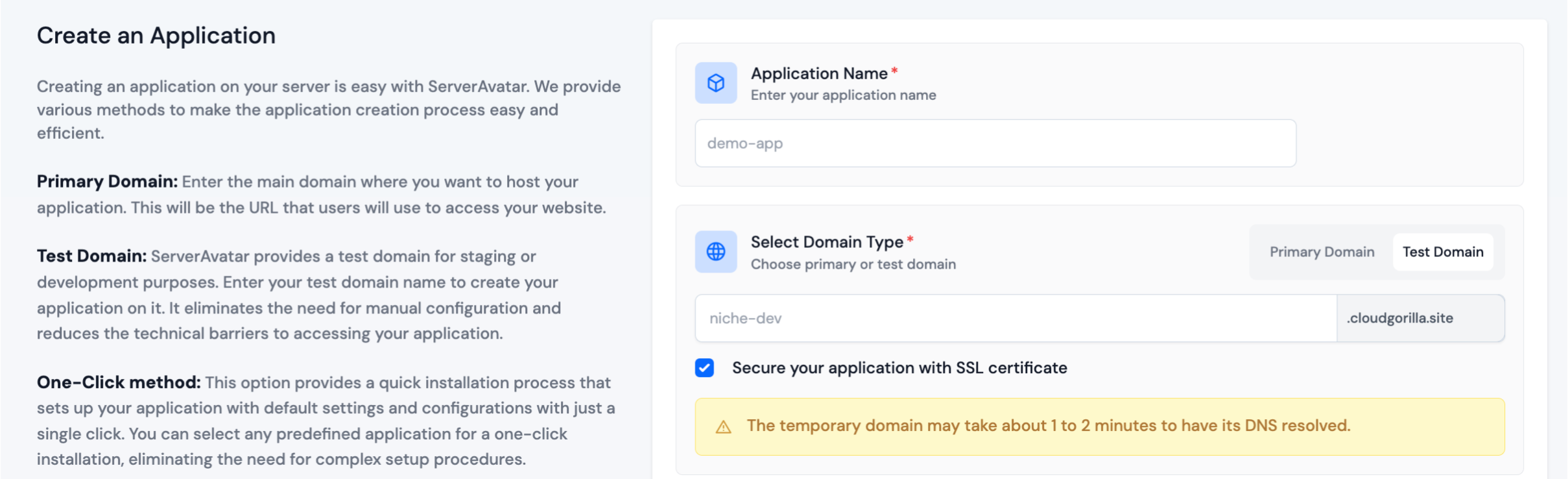Click the 'One-Click method:' bold text
The image size is (1568, 479).
point(119,382)
